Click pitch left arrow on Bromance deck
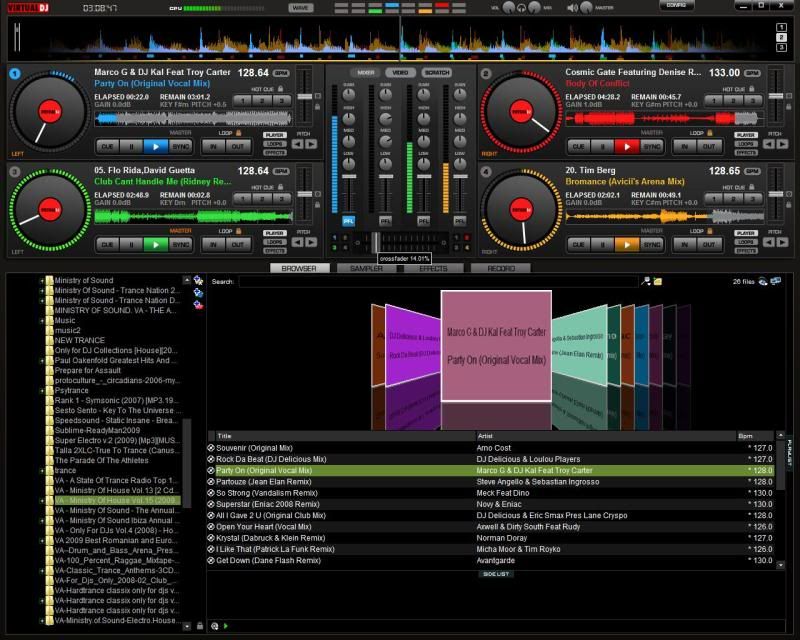This screenshot has width=800, height=640. (x=769, y=242)
